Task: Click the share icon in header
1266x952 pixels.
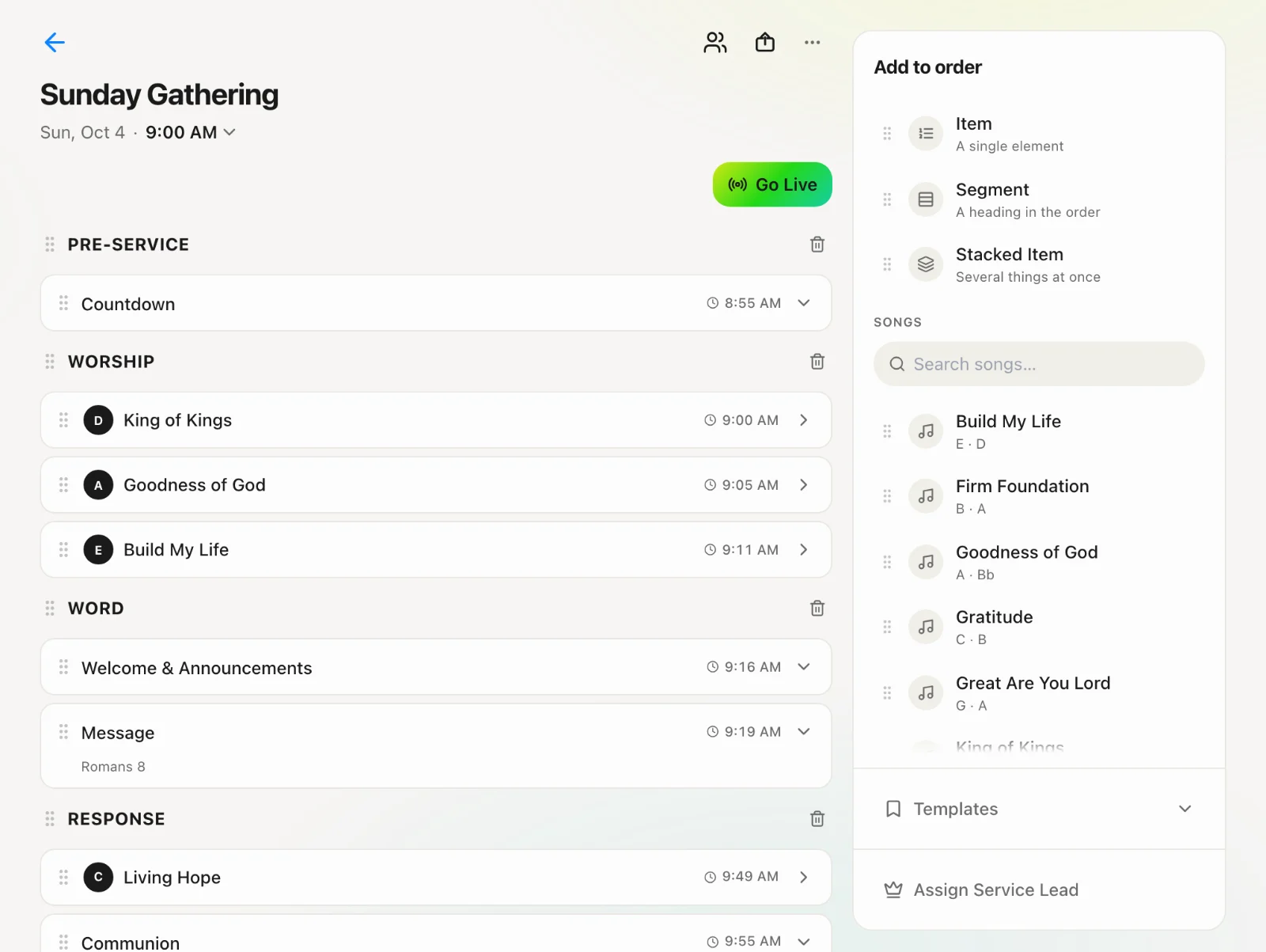Action: [x=765, y=42]
